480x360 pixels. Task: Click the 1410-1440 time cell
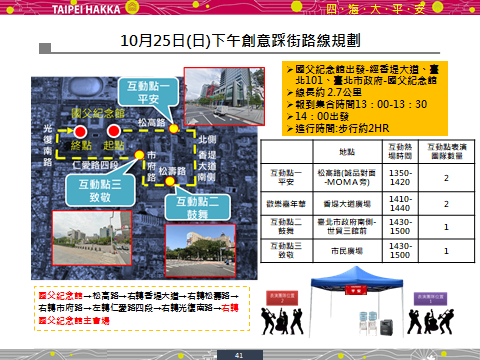(400, 204)
